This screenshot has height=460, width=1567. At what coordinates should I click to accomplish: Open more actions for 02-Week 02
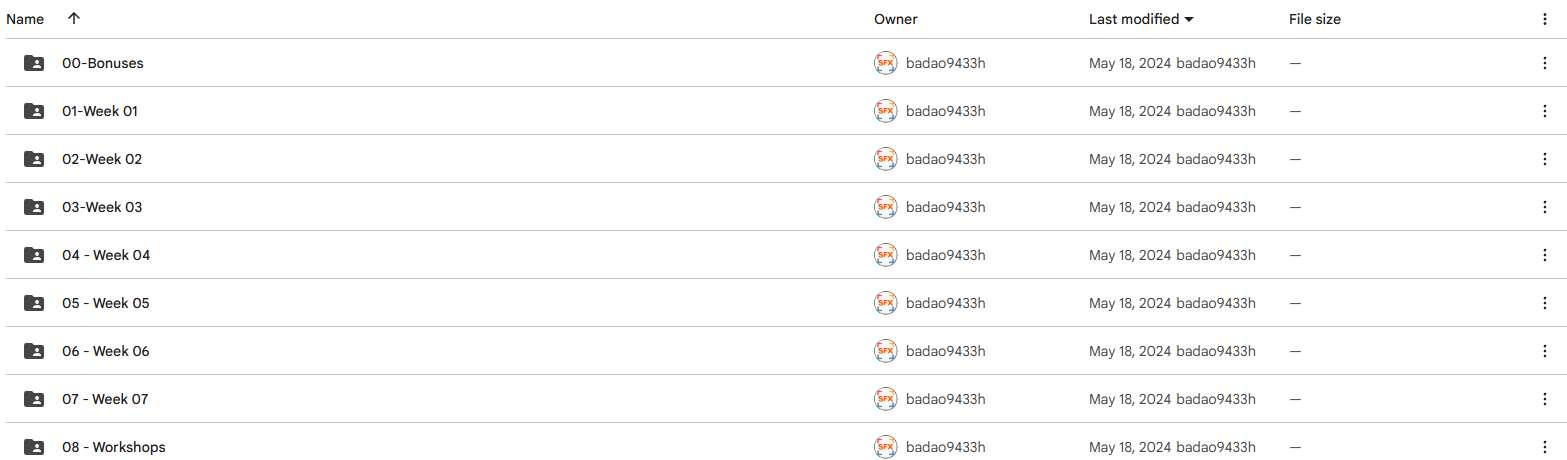[1545, 159]
